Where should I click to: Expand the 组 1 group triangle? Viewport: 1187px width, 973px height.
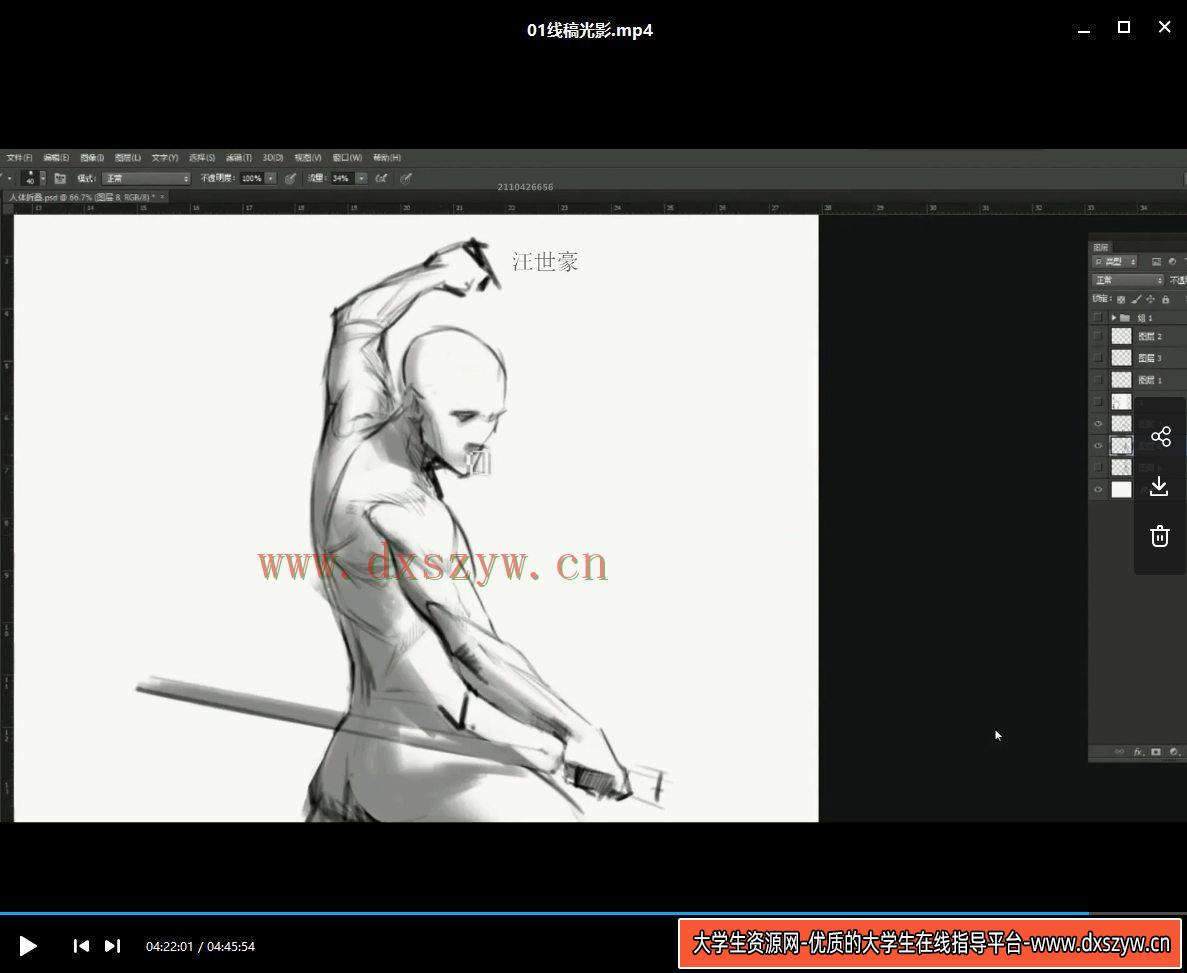pyautogui.click(x=1114, y=317)
